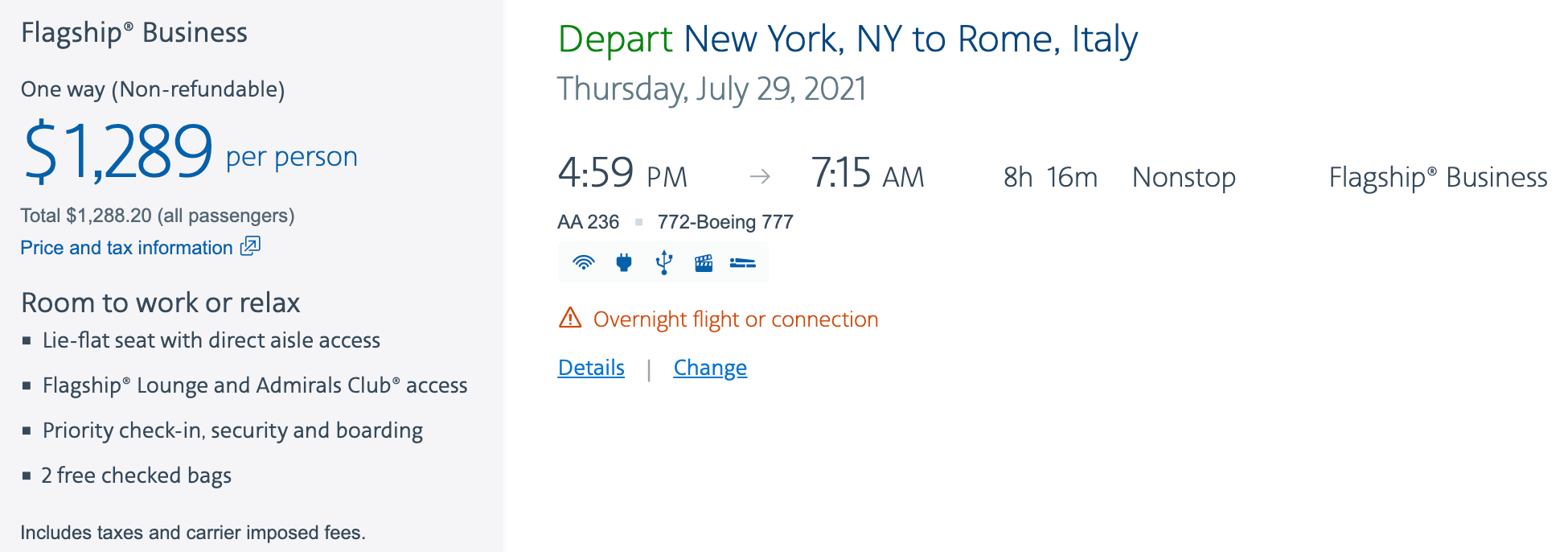The width and height of the screenshot is (1568, 552).
Task: Open Price and tax information link
Action: [126, 248]
